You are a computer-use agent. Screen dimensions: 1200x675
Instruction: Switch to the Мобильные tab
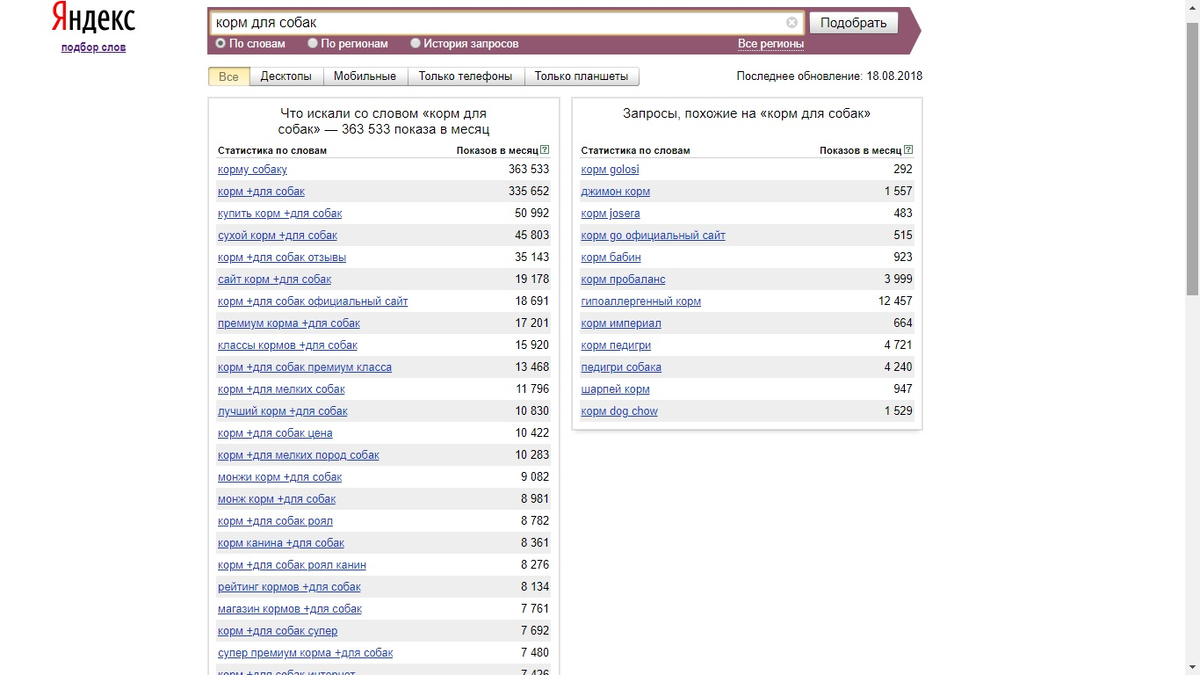[x=365, y=76]
